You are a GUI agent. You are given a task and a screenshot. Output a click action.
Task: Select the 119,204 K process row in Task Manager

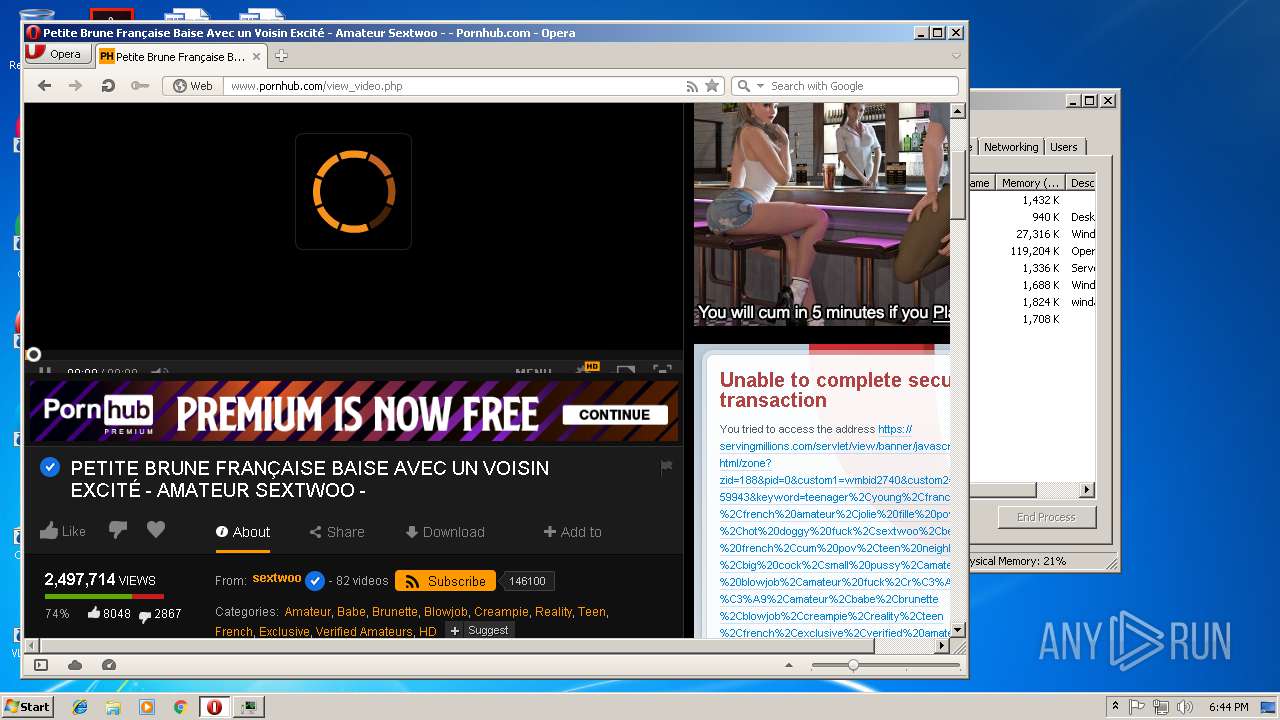1032,251
